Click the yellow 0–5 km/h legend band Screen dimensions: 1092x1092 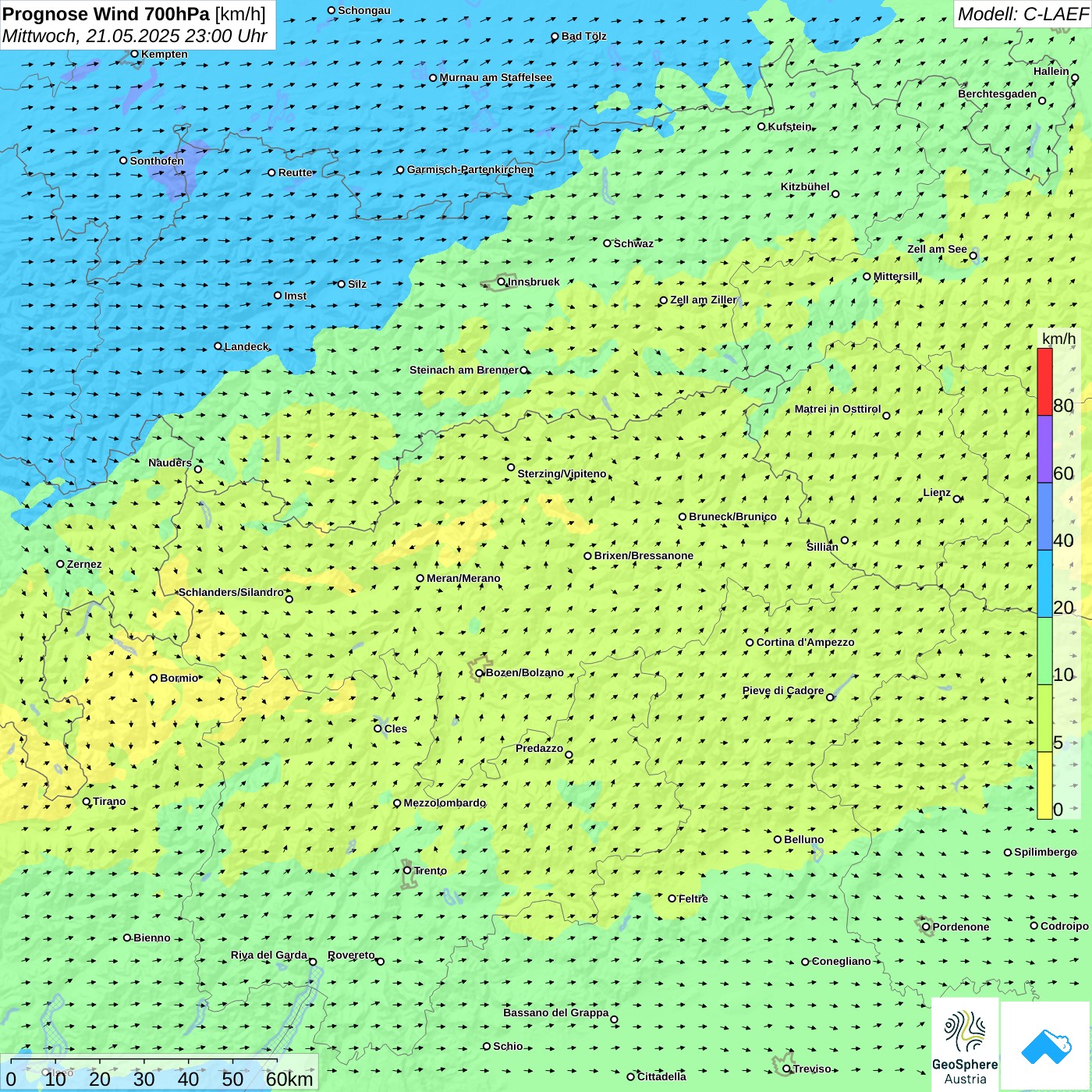coord(1044,785)
